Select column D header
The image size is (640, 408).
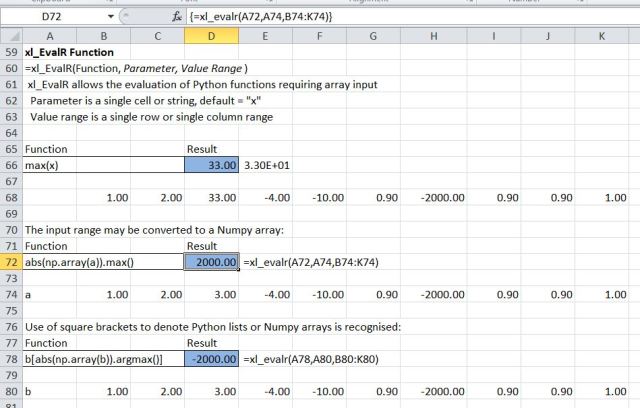(x=212, y=36)
